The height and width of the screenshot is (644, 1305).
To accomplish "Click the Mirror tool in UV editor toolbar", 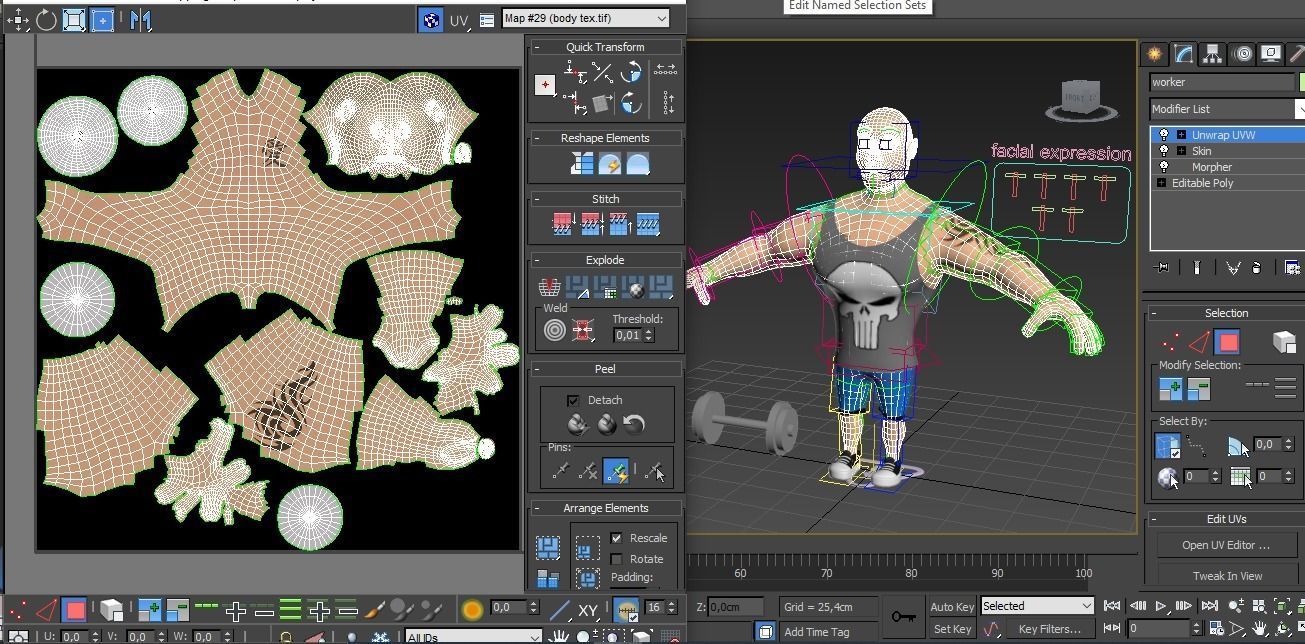I will (x=140, y=20).
